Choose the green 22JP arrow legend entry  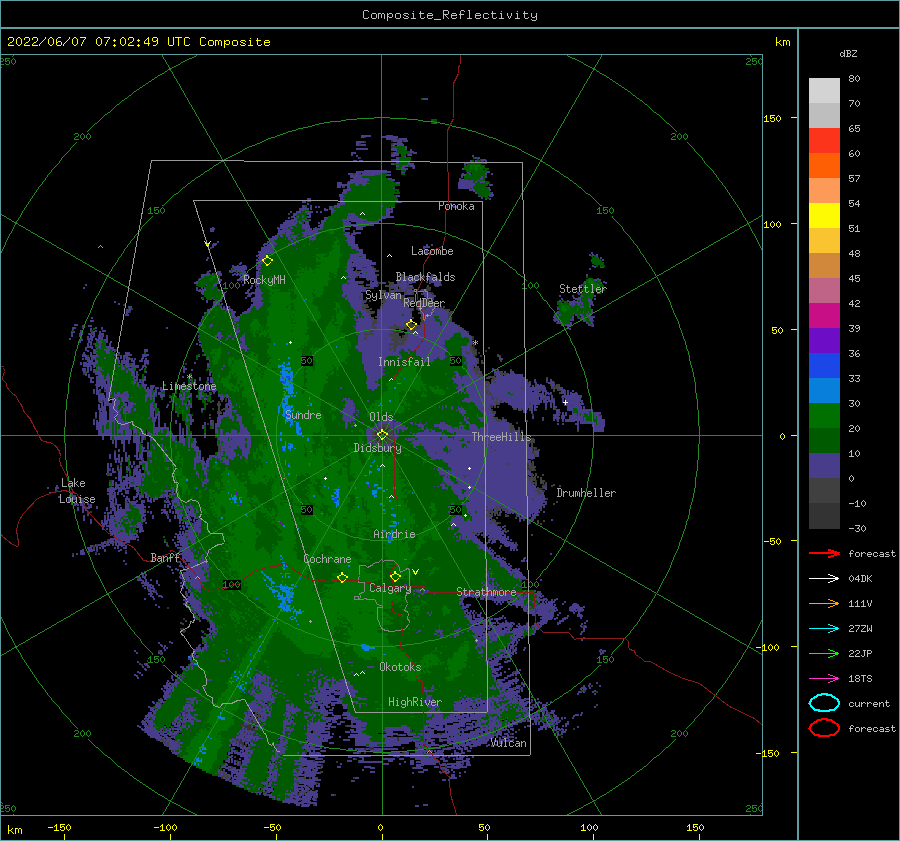pyautogui.click(x=824, y=653)
